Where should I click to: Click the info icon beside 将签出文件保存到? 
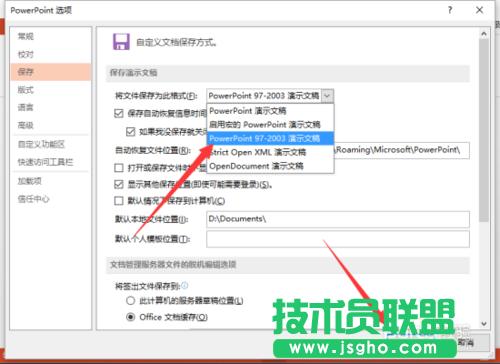[x=185, y=285]
